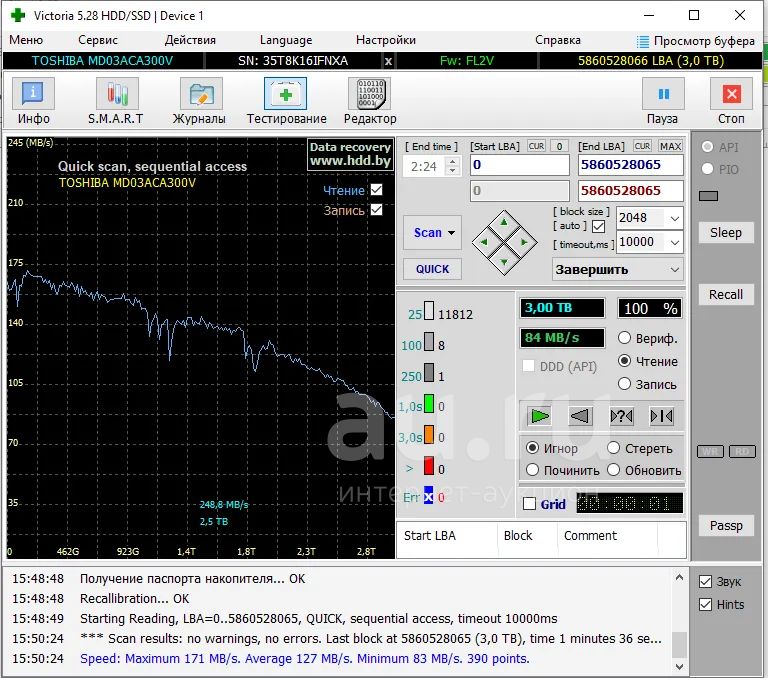Click the down arrow on navigation diamond
768x678 pixels.
pos(504,262)
